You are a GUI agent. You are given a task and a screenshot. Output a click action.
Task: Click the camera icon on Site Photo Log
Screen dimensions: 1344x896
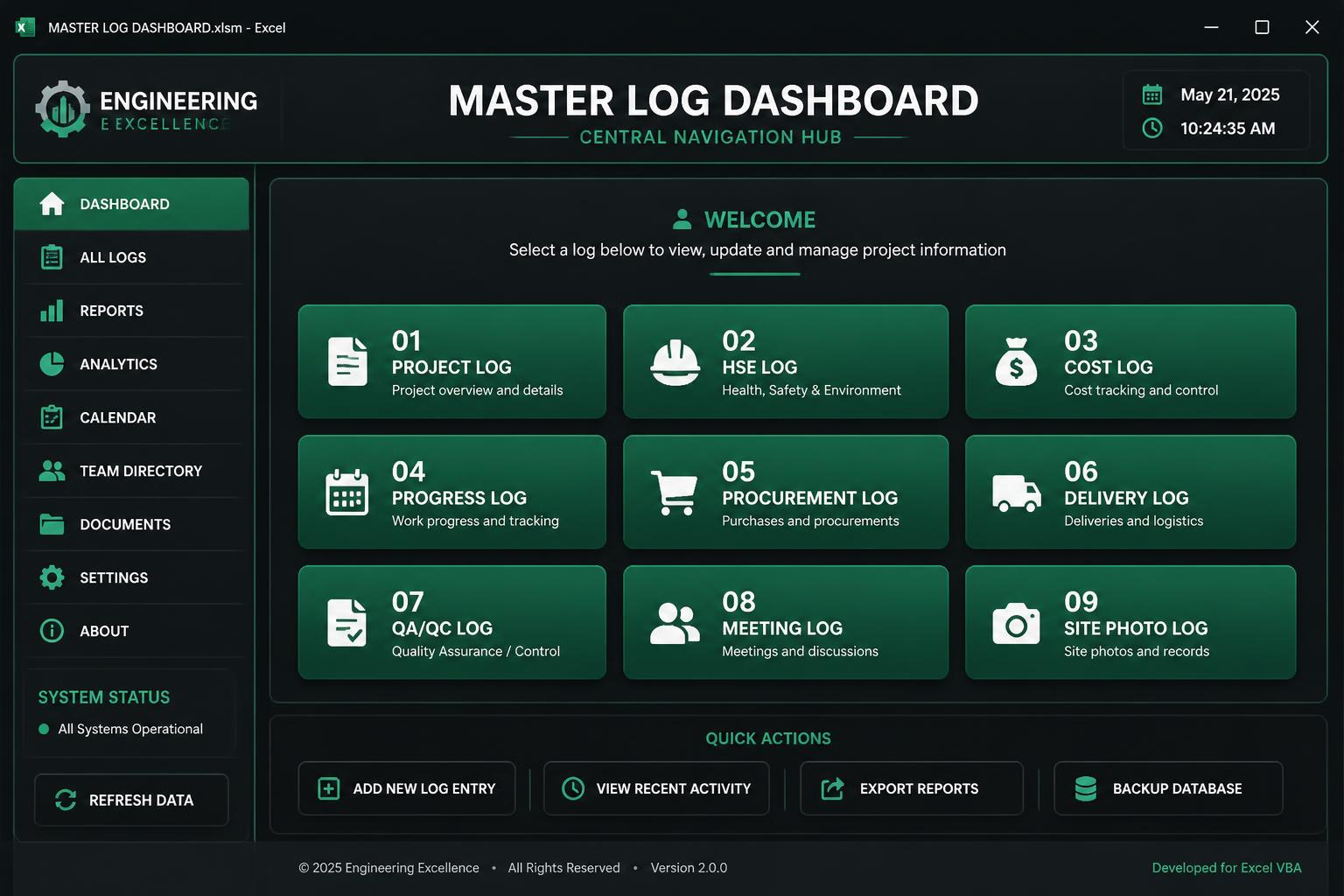(1016, 623)
